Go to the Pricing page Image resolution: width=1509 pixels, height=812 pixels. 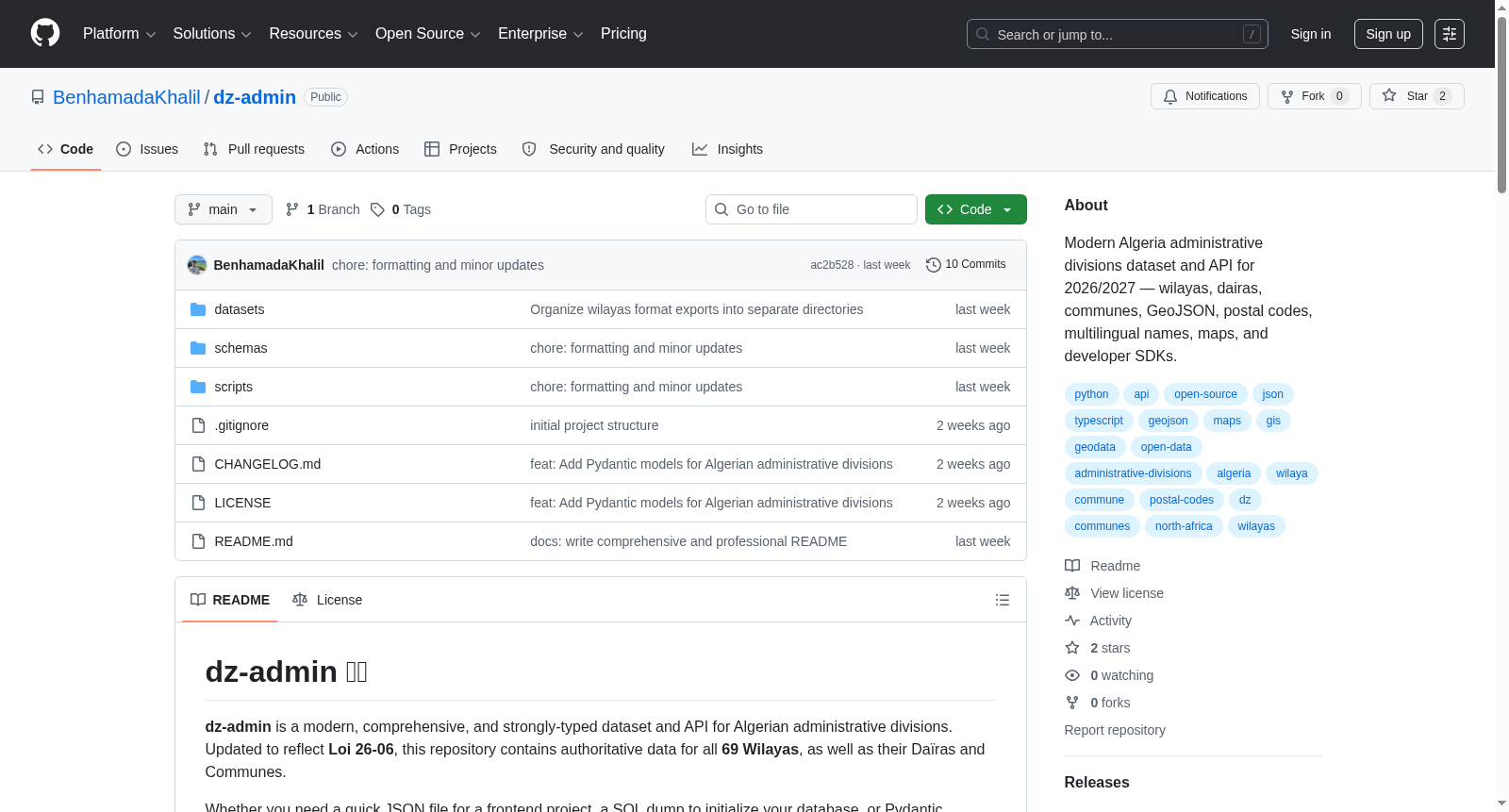pyautogui.click(x=623, y=34)
